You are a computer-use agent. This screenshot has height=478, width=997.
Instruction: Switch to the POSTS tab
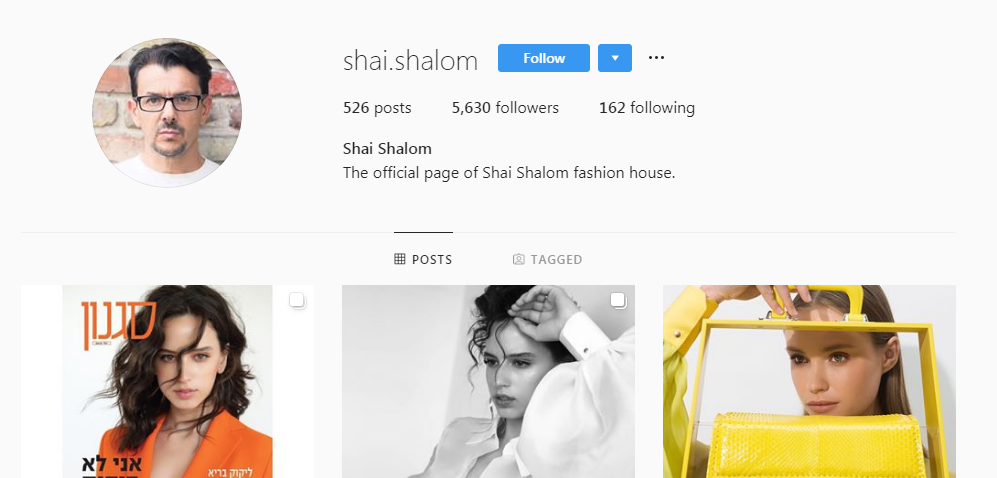(x=423, y=259)
